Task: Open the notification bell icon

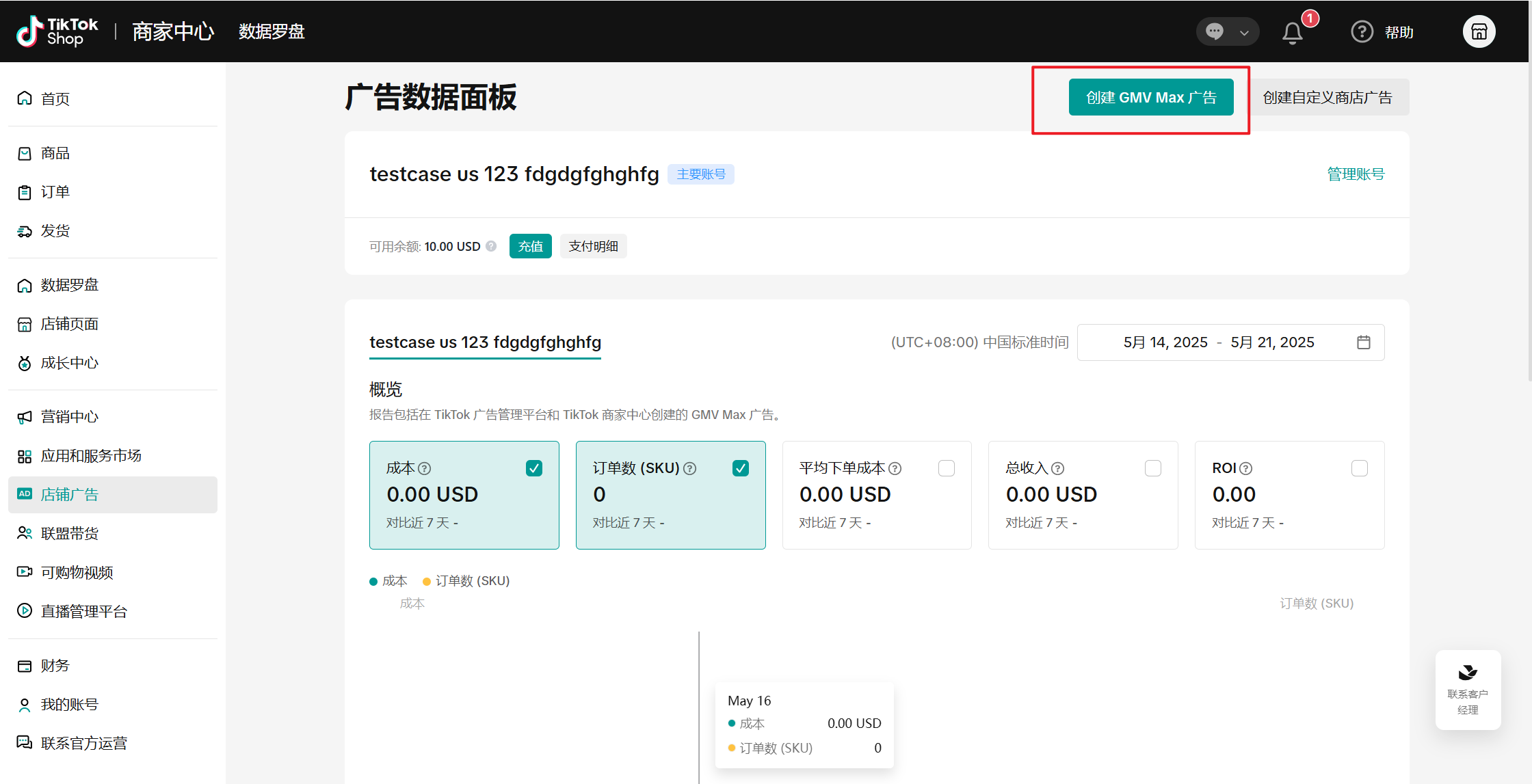Action: pyautogui.click(x=1292, y=32)
